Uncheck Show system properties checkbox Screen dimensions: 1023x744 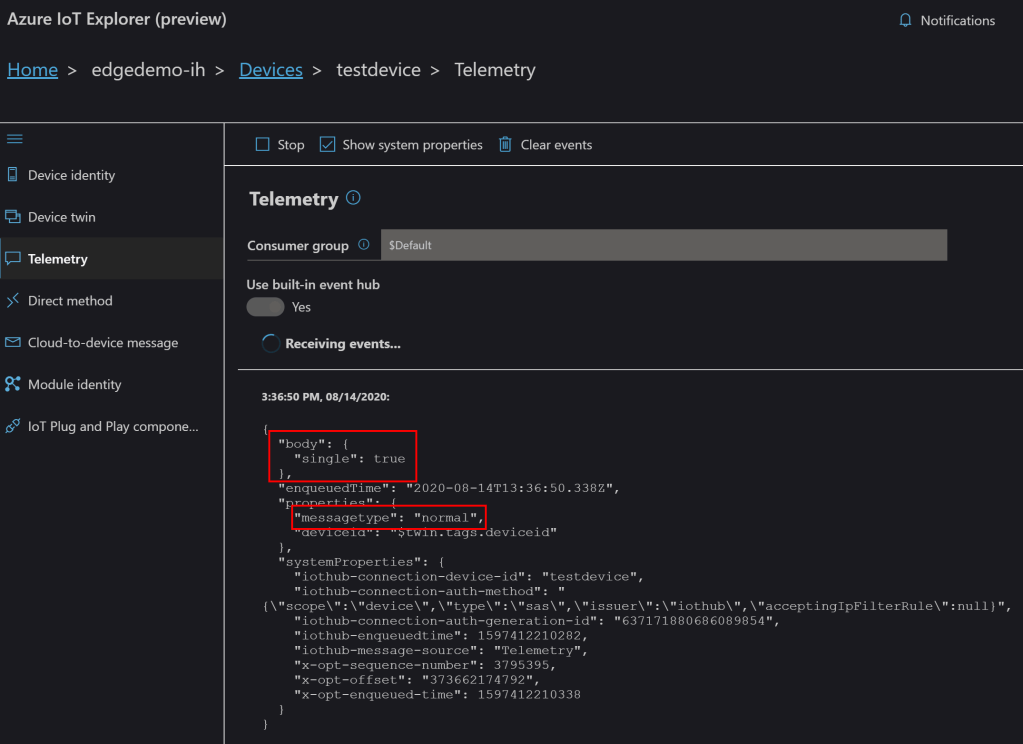coord(327,145)
